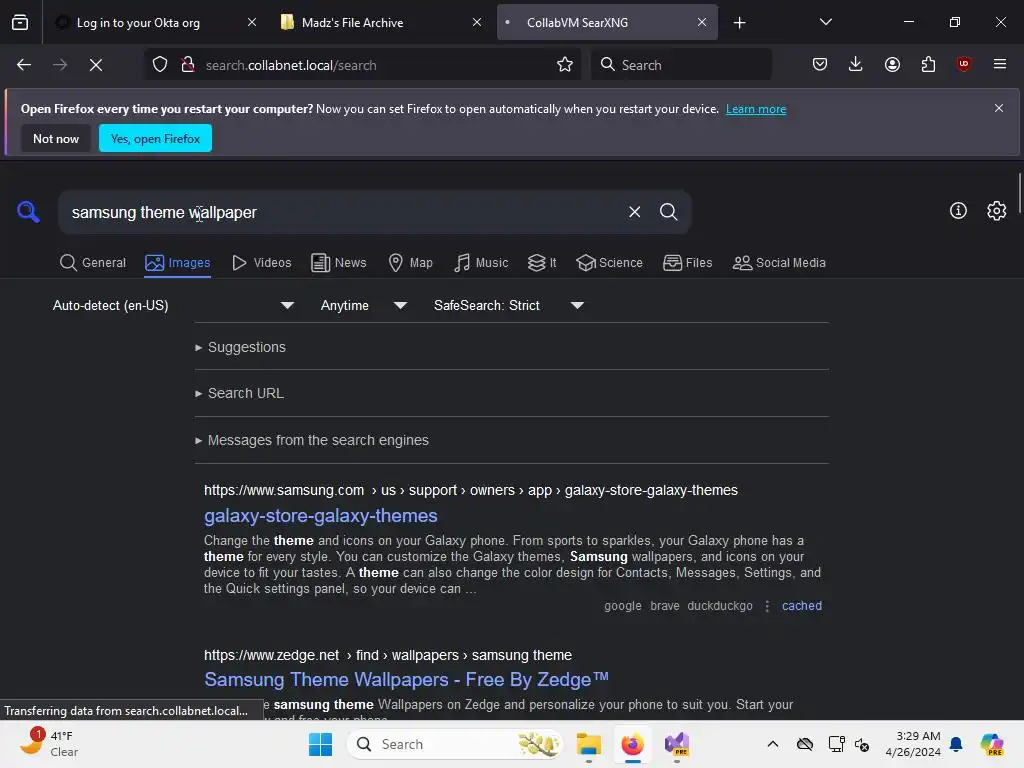The image size is (1024, 768).
Task: Dismiss the Firefox startup notification bar
Action: (999, 108)
